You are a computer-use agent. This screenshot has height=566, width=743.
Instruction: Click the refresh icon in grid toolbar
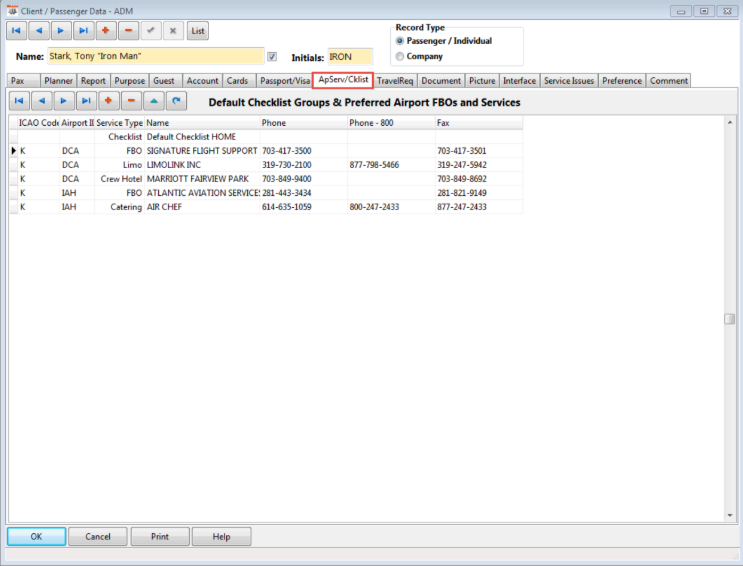176,101
